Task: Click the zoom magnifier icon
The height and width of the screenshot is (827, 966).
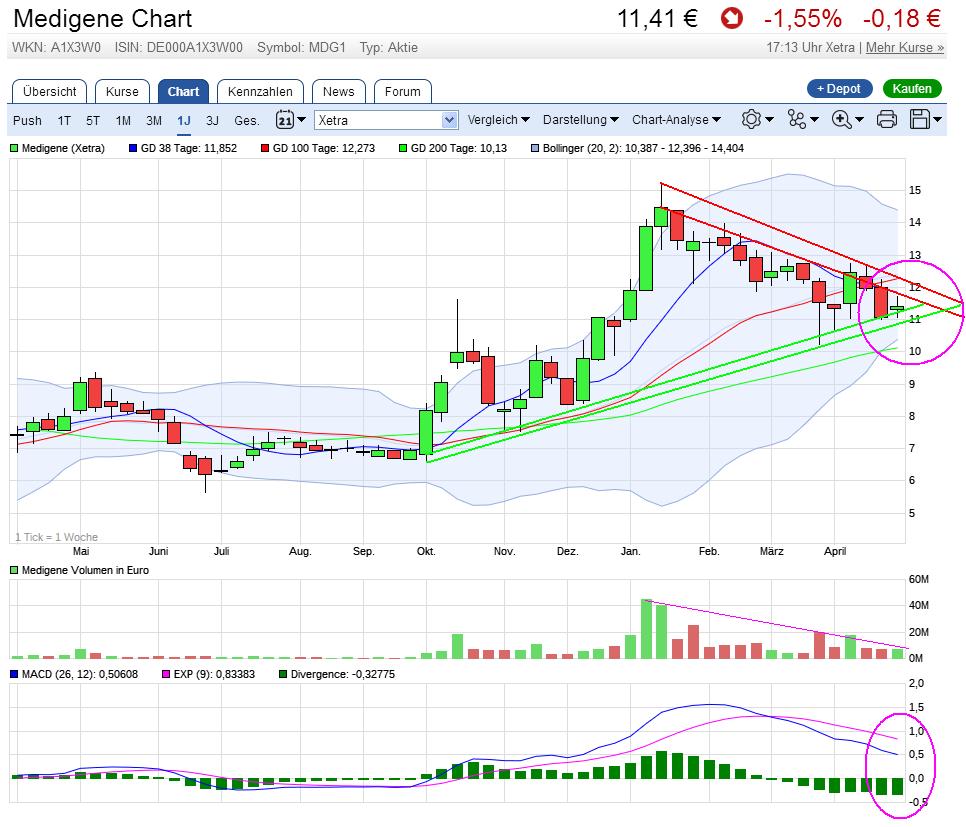Action: pos(841,119)
